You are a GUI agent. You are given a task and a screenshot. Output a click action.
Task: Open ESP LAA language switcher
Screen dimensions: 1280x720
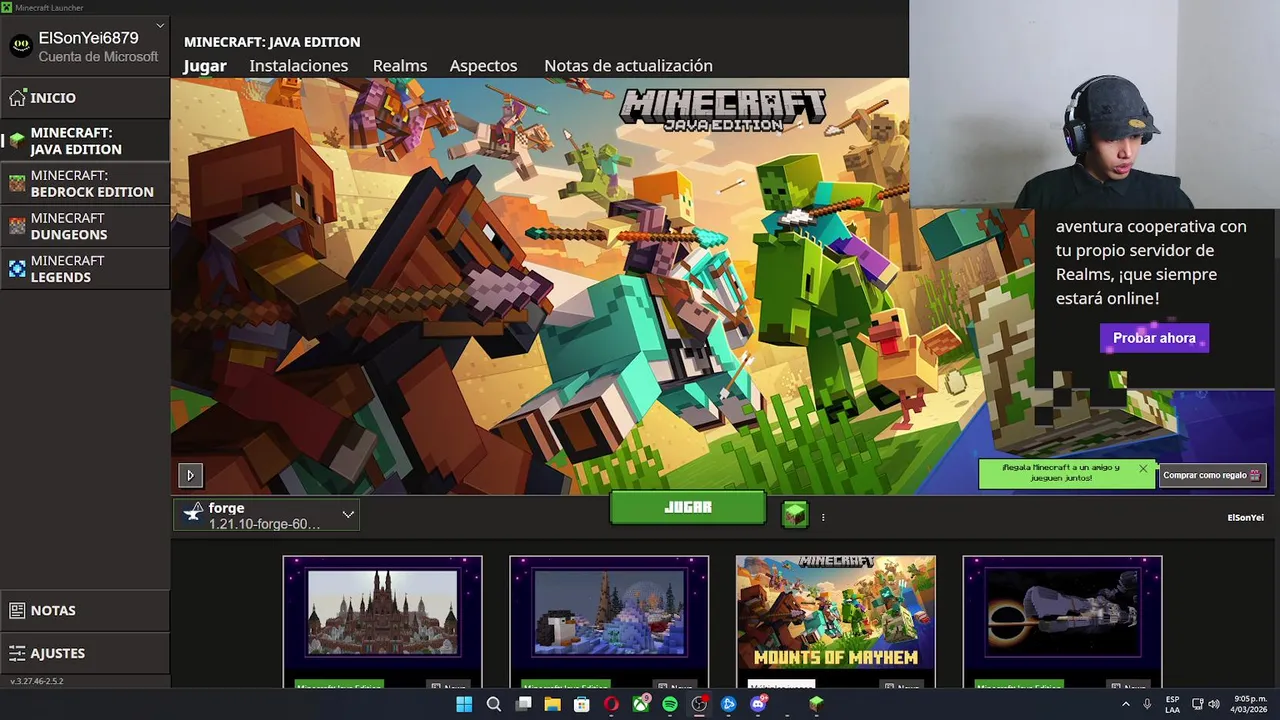point(1172,704)
